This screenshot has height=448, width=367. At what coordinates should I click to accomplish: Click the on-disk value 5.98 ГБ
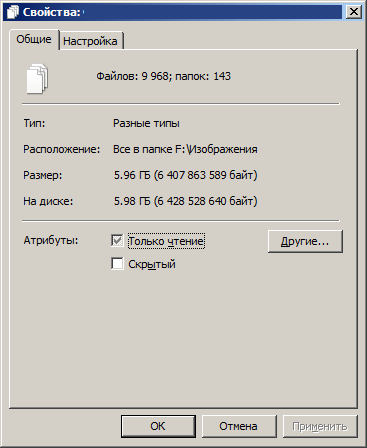point(186,201)
